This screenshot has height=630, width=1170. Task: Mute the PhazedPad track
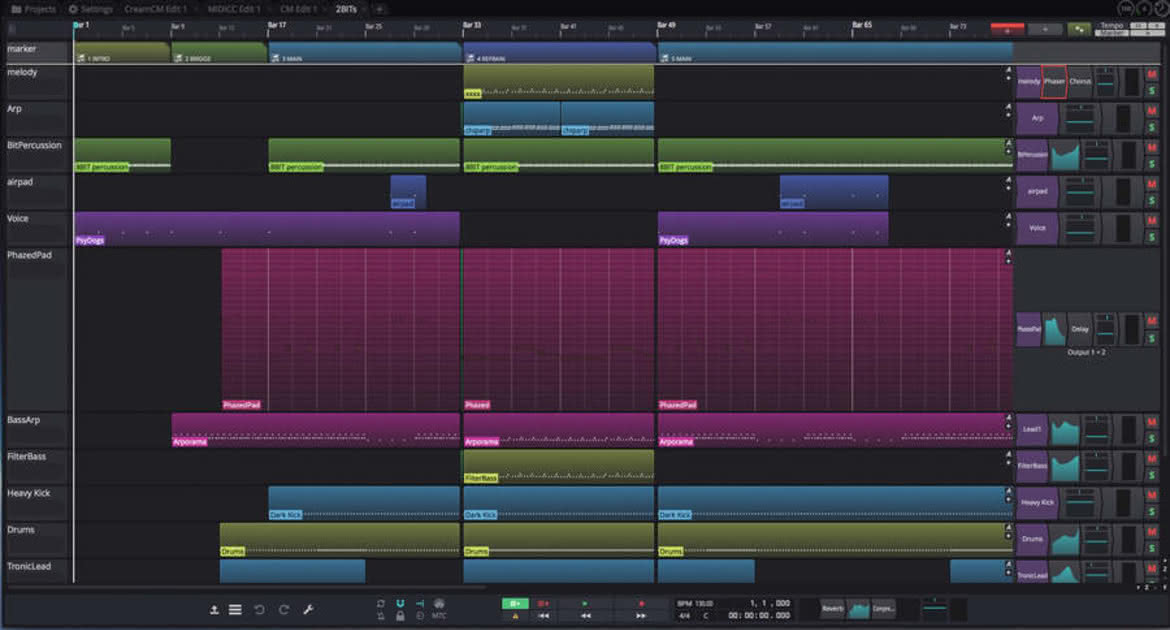click(x=1151, y=321)
